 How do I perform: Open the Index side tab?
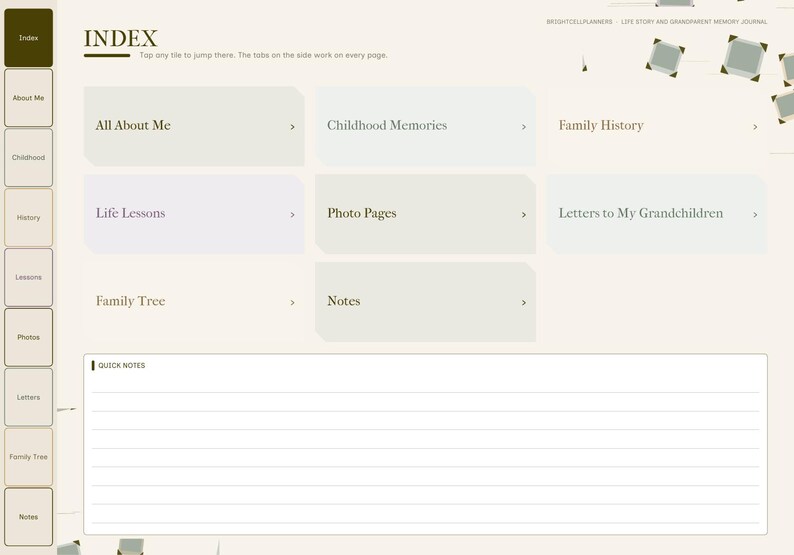pyautogui.click(x=28, y=38)
